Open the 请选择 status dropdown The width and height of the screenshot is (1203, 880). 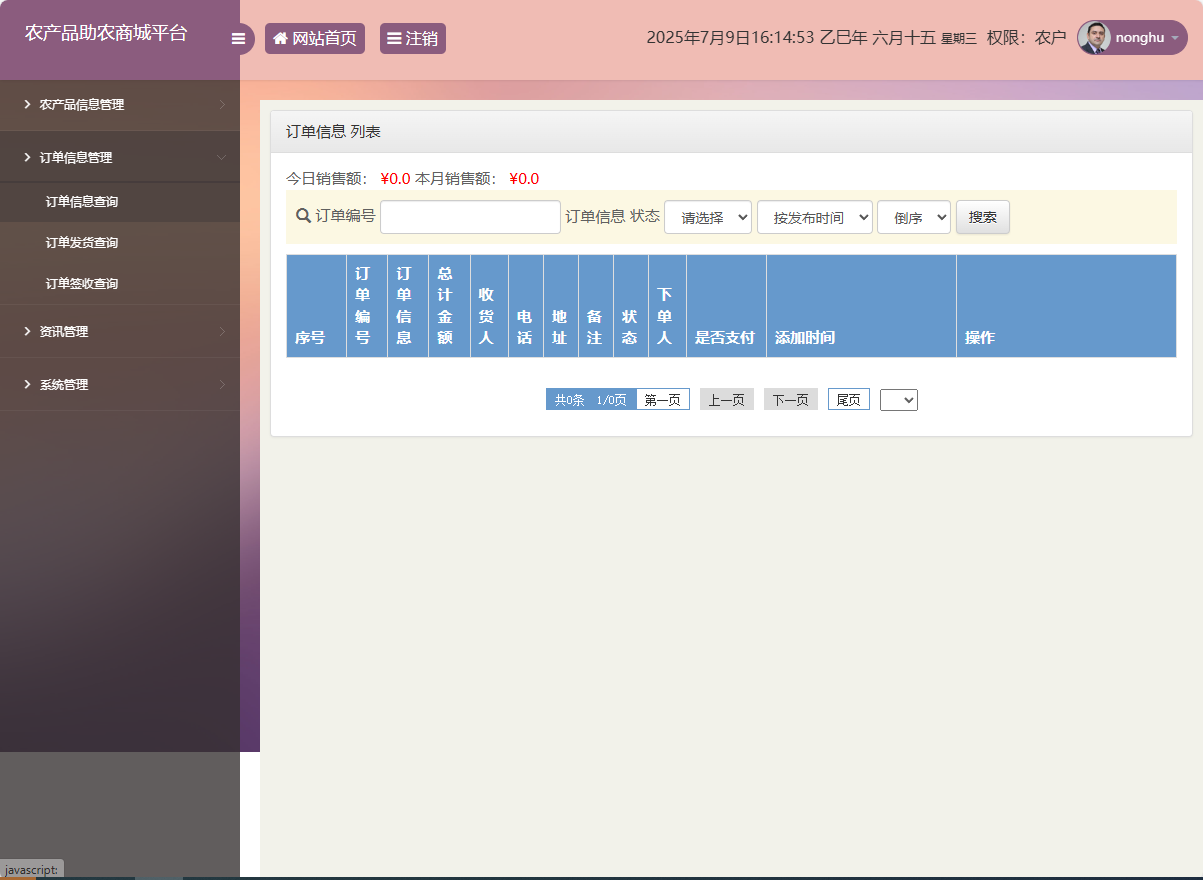[x=708, y=216]
